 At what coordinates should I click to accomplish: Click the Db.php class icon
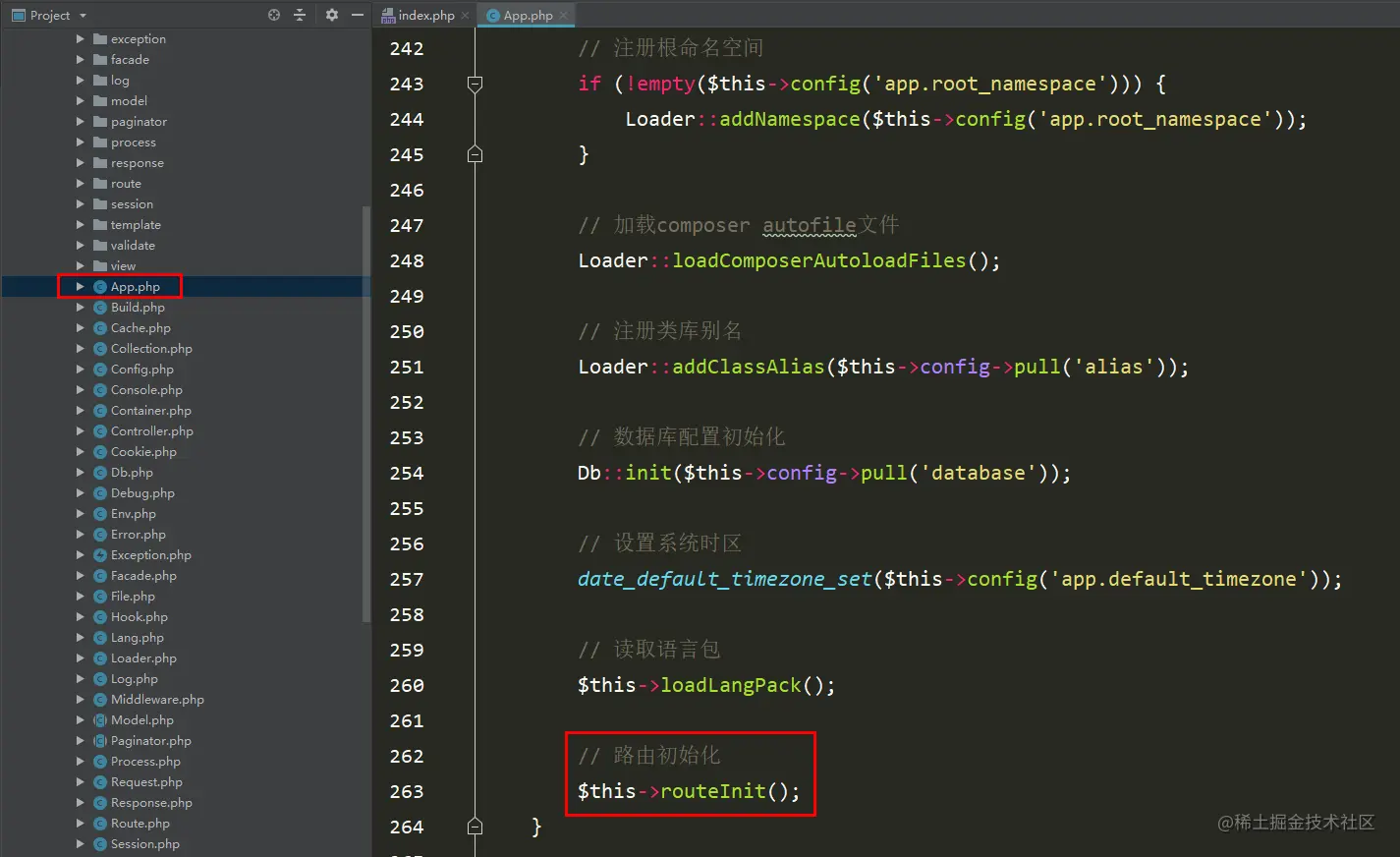[100, 473]
